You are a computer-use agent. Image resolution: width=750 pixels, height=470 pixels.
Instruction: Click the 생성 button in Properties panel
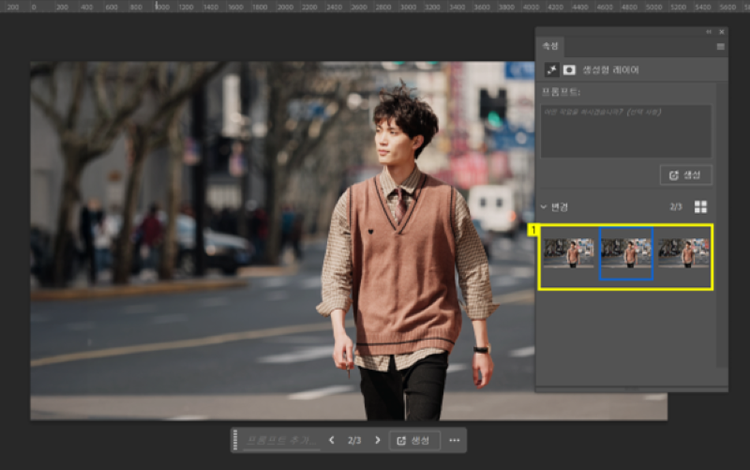686,175
